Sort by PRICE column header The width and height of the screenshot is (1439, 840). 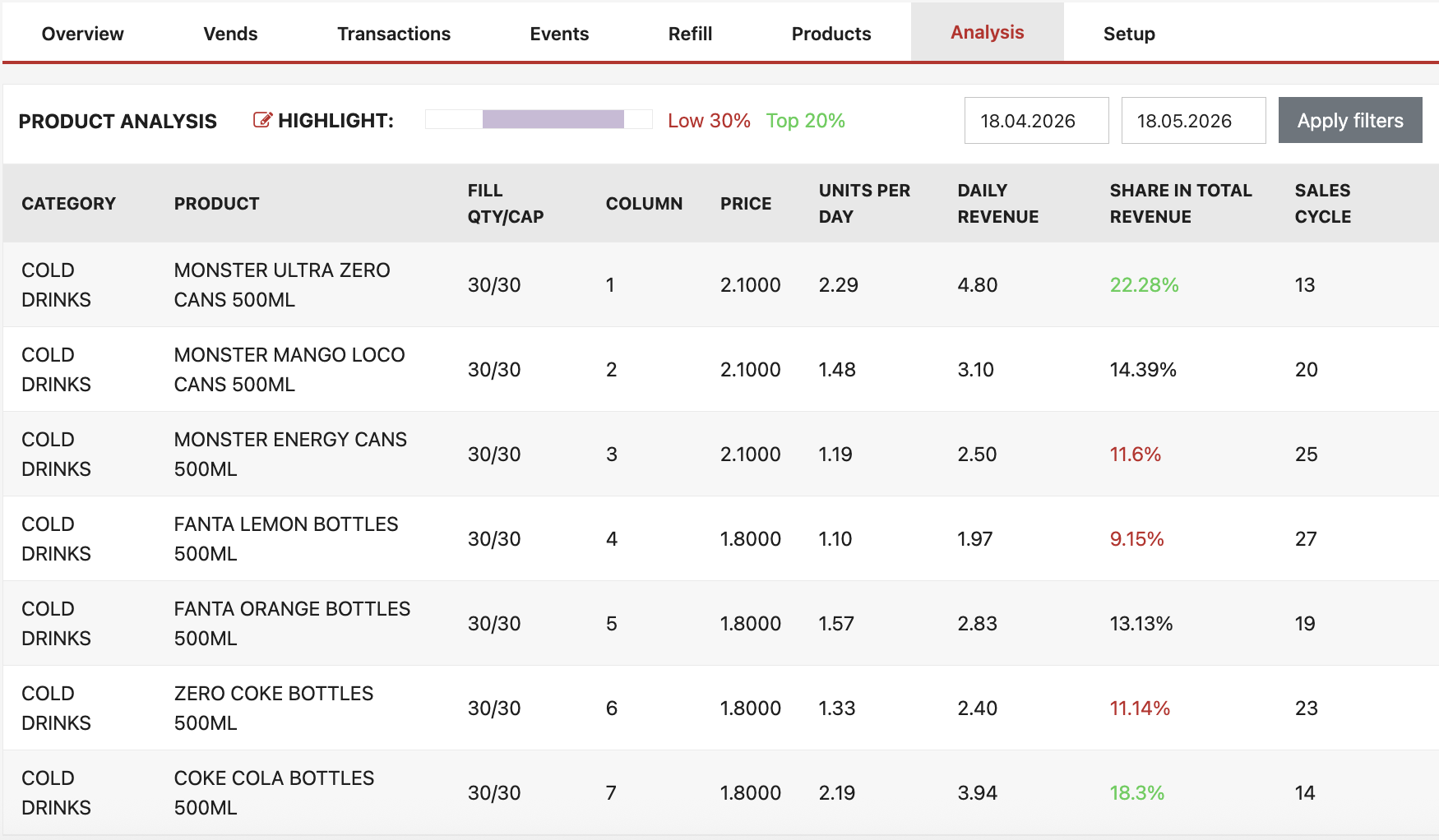click(746, 203)
